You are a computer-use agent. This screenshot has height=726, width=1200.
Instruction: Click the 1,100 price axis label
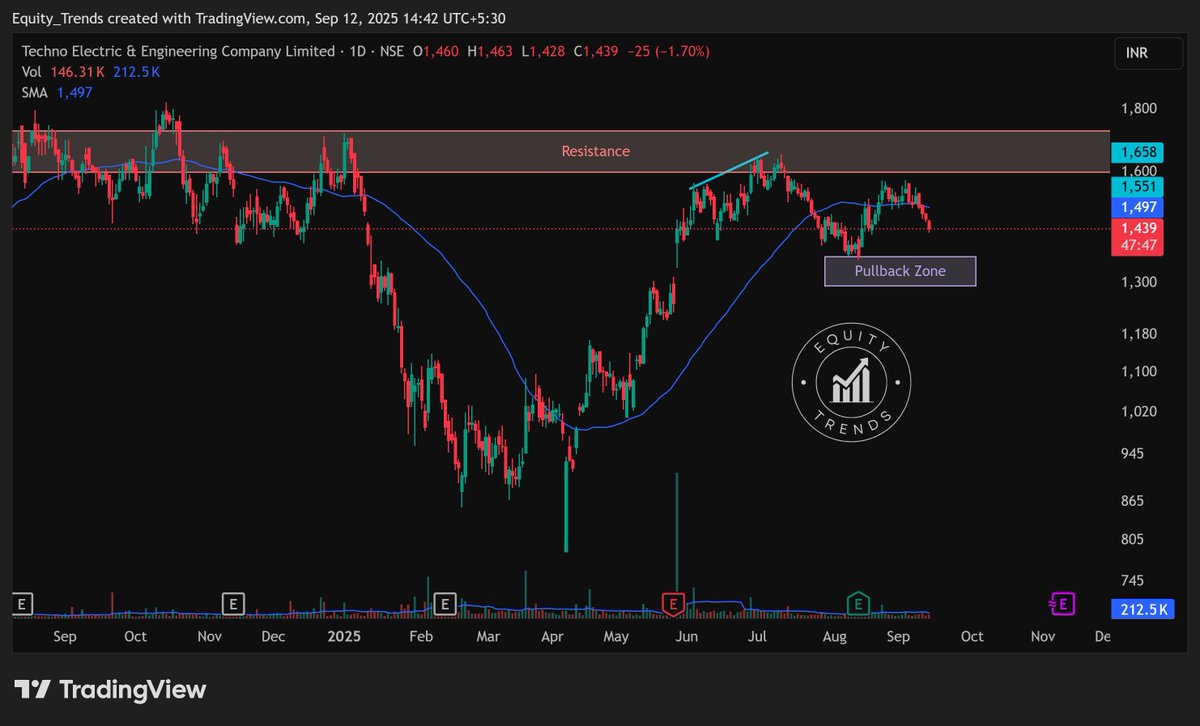(1138, 371)
